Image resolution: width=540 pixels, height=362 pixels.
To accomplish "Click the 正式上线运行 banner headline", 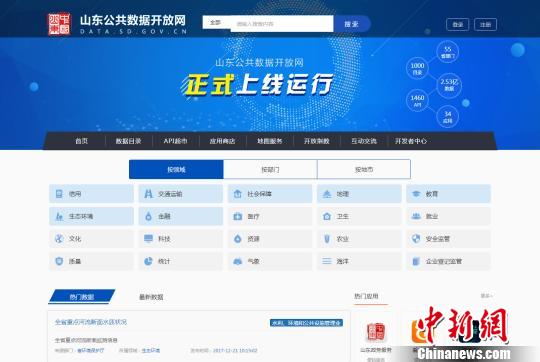I will click(x=258, y=84).
